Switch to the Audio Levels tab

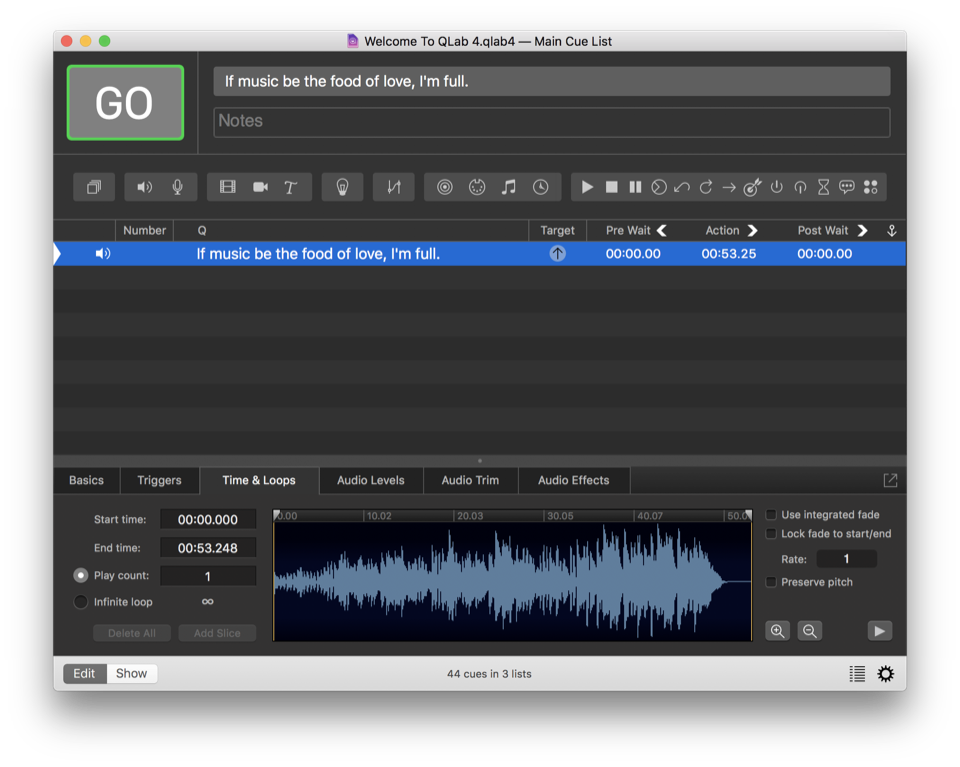pos(371,481)
